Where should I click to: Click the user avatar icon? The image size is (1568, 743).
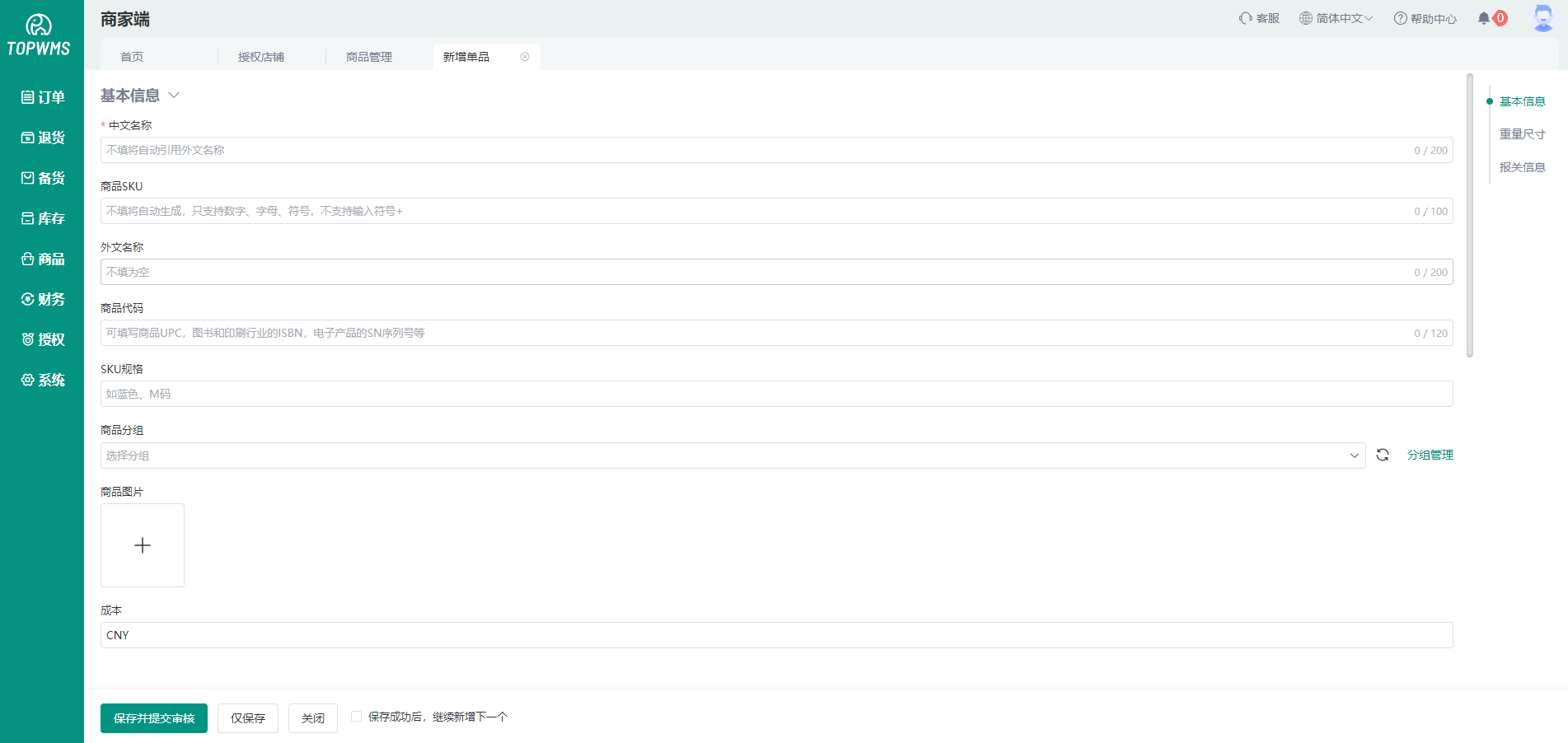click(1542, 18)
